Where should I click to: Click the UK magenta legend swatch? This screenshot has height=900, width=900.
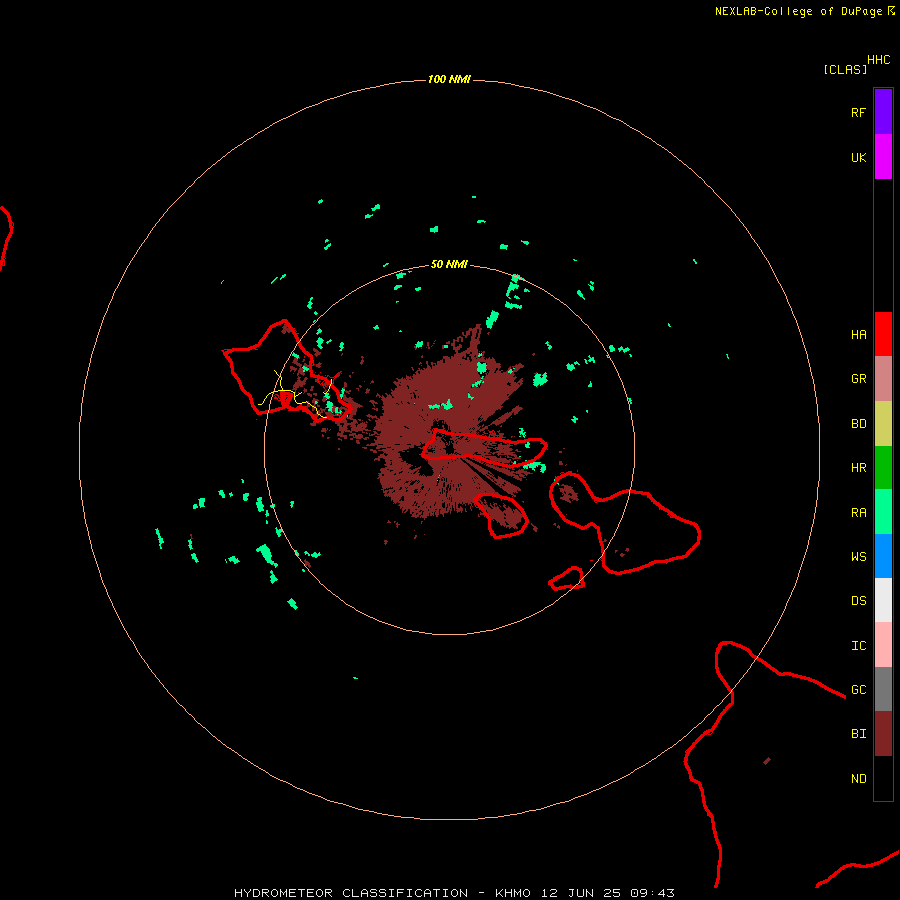click(883, 157)
